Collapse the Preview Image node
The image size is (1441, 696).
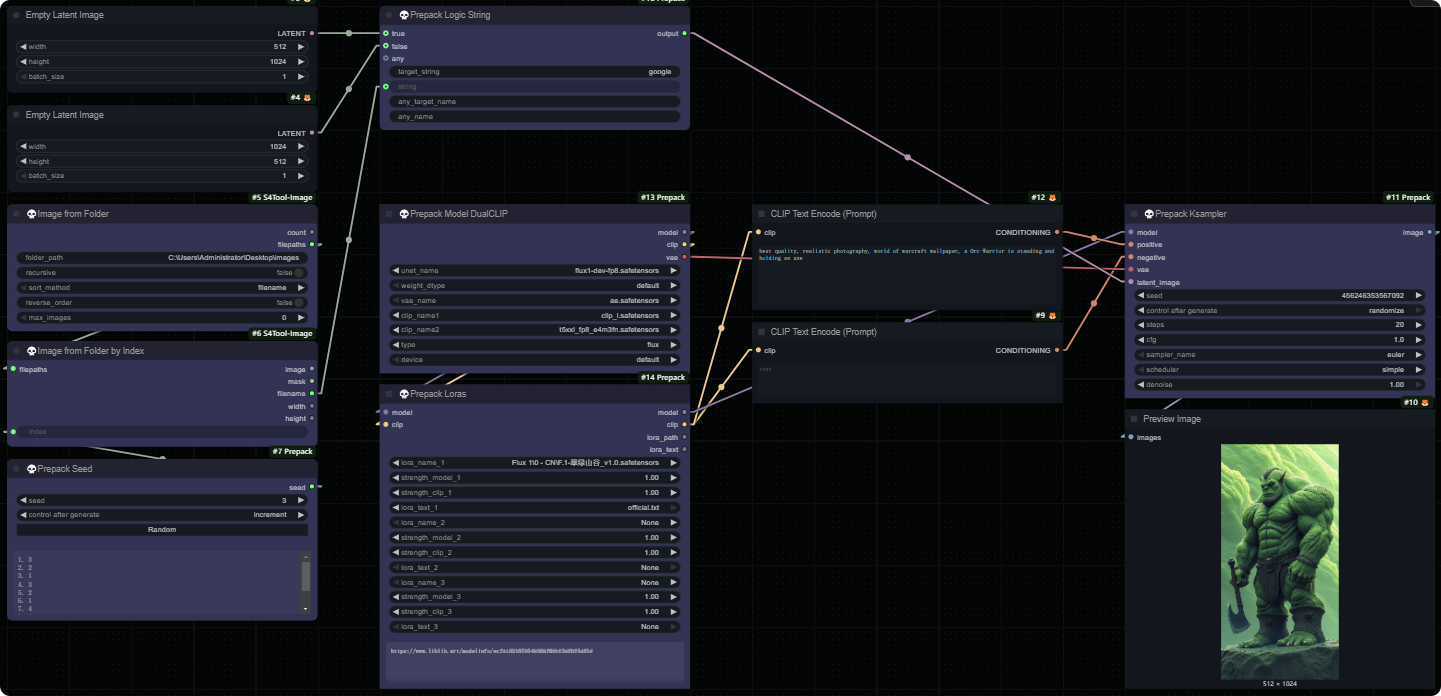(1134, 419)
